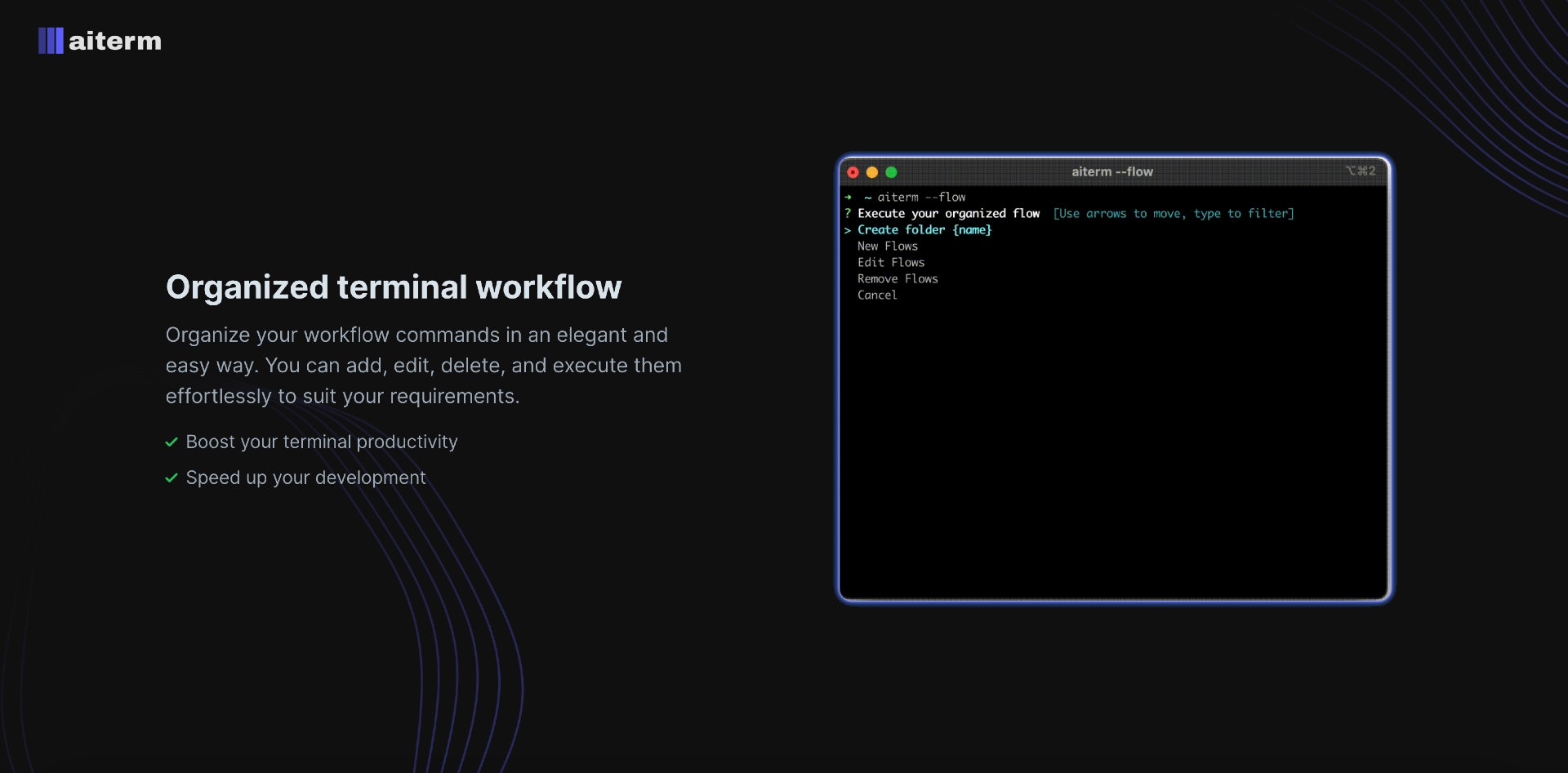Click the three purple bars brand mark
1568x773 pixels.
click(51, 40)
